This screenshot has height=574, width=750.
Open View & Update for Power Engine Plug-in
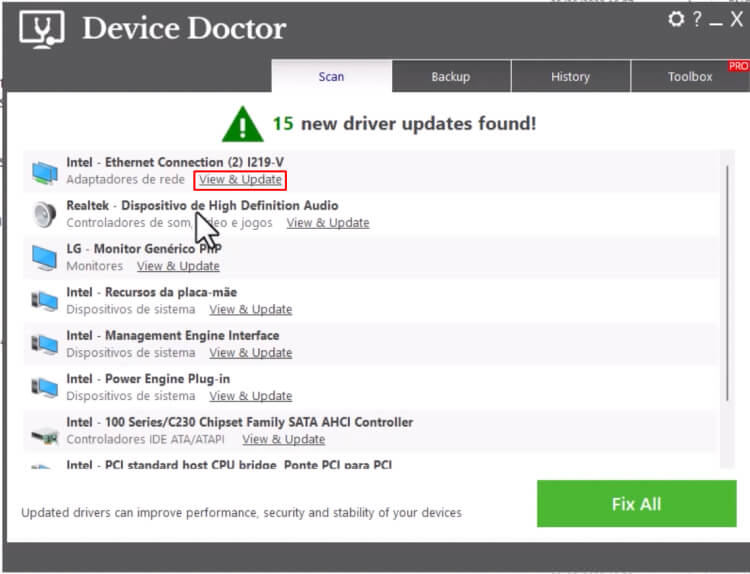click(x=251, y=396)
